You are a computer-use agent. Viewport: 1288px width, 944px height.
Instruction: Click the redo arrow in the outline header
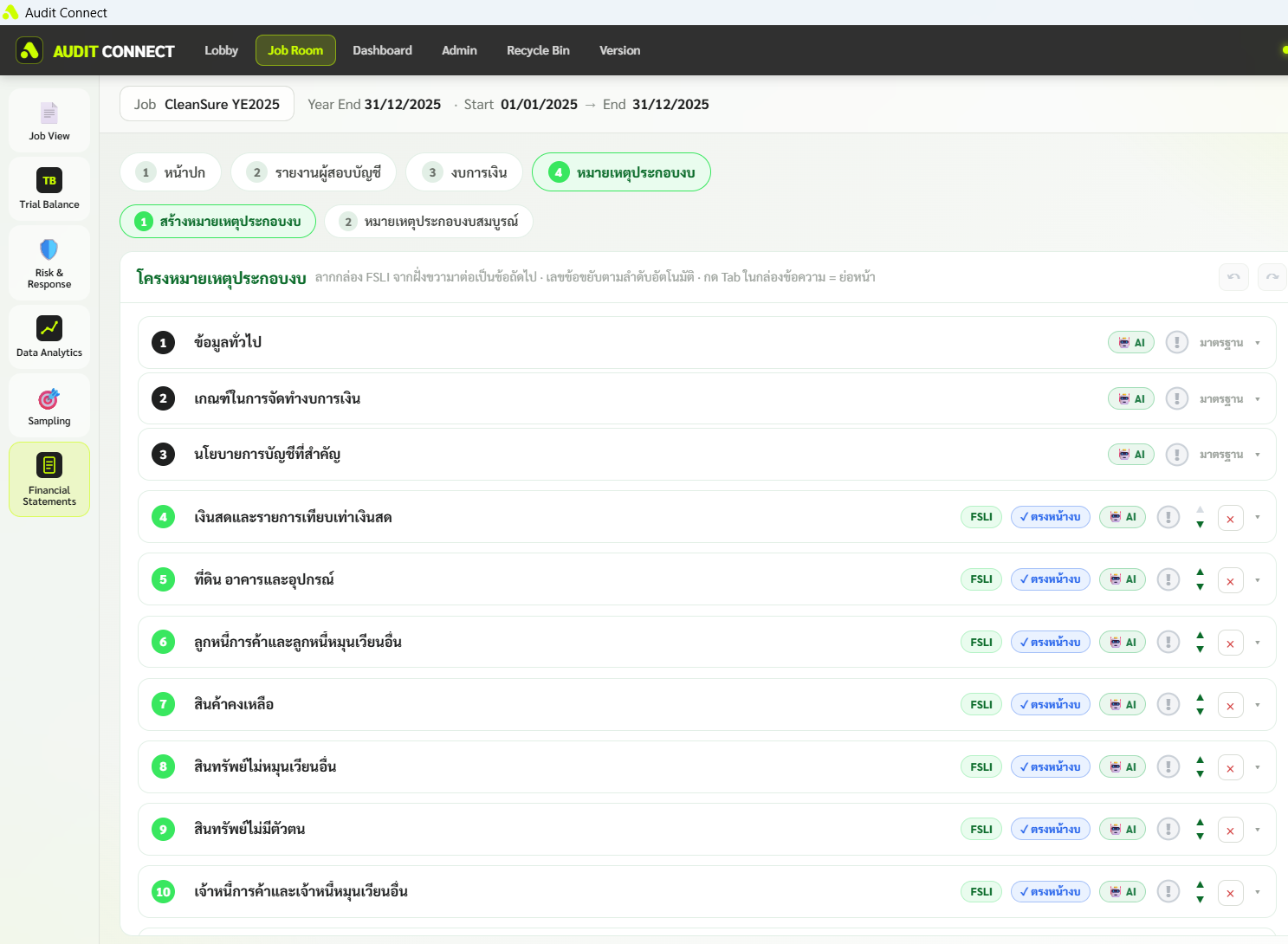1272,277
